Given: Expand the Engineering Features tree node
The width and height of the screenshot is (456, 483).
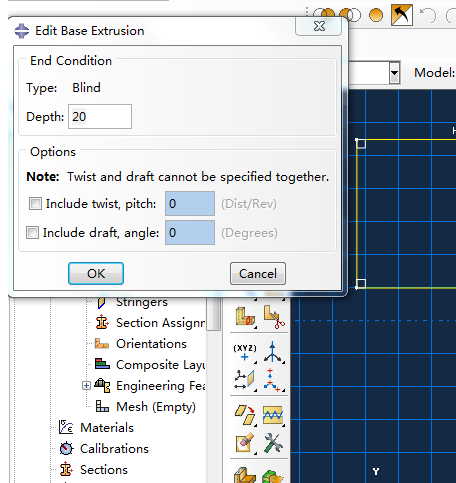Looking at the screenshot, I should [x=86, y=386].
